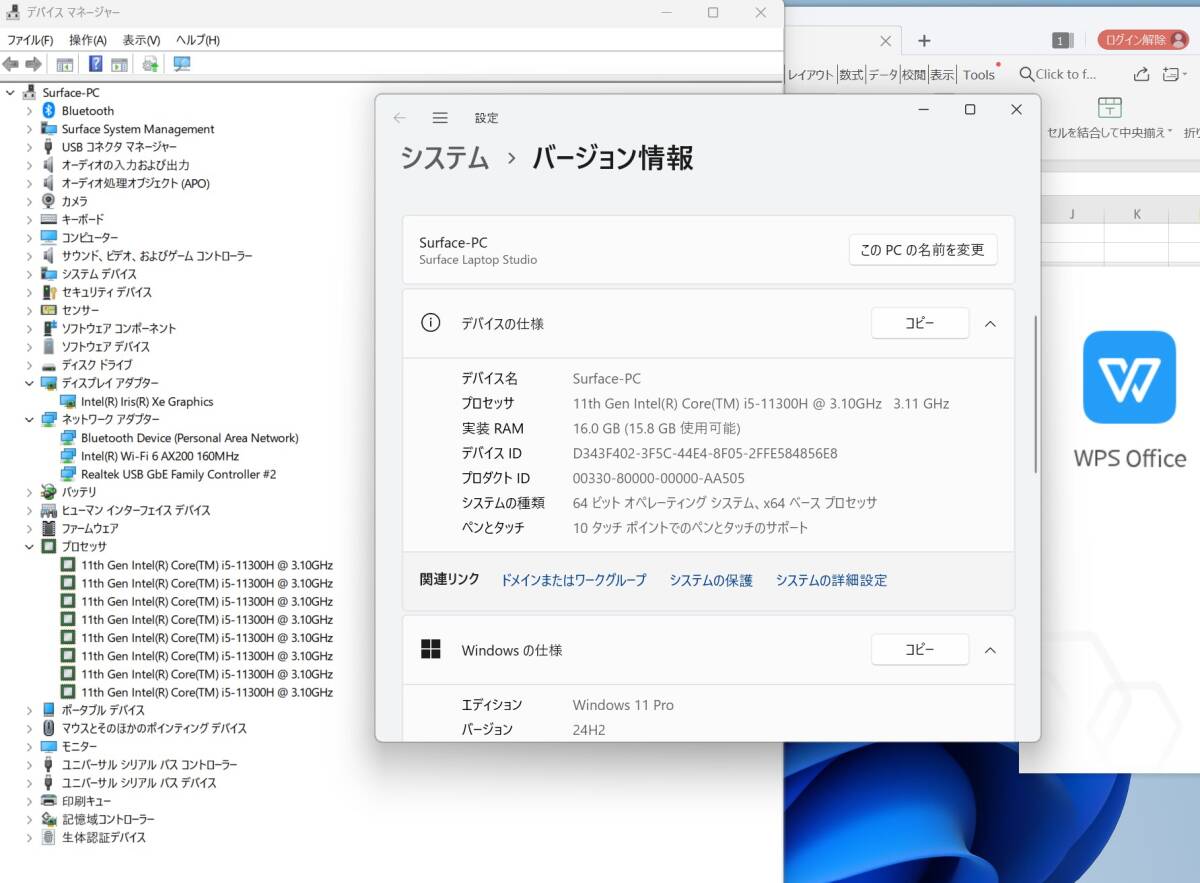
Task: Collapse the Windows の仕様 section chevron
Action: (990, 650)
